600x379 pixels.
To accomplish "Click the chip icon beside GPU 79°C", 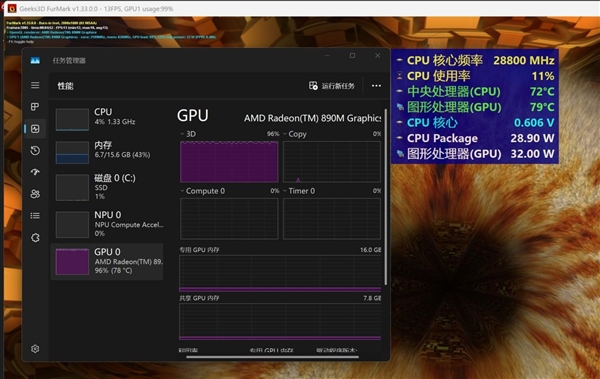I will click(400, 107).
